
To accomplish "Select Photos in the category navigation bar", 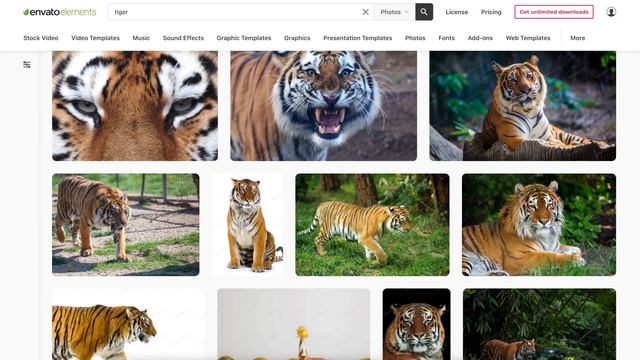I will pyautogui.click(x=415, y=38).
